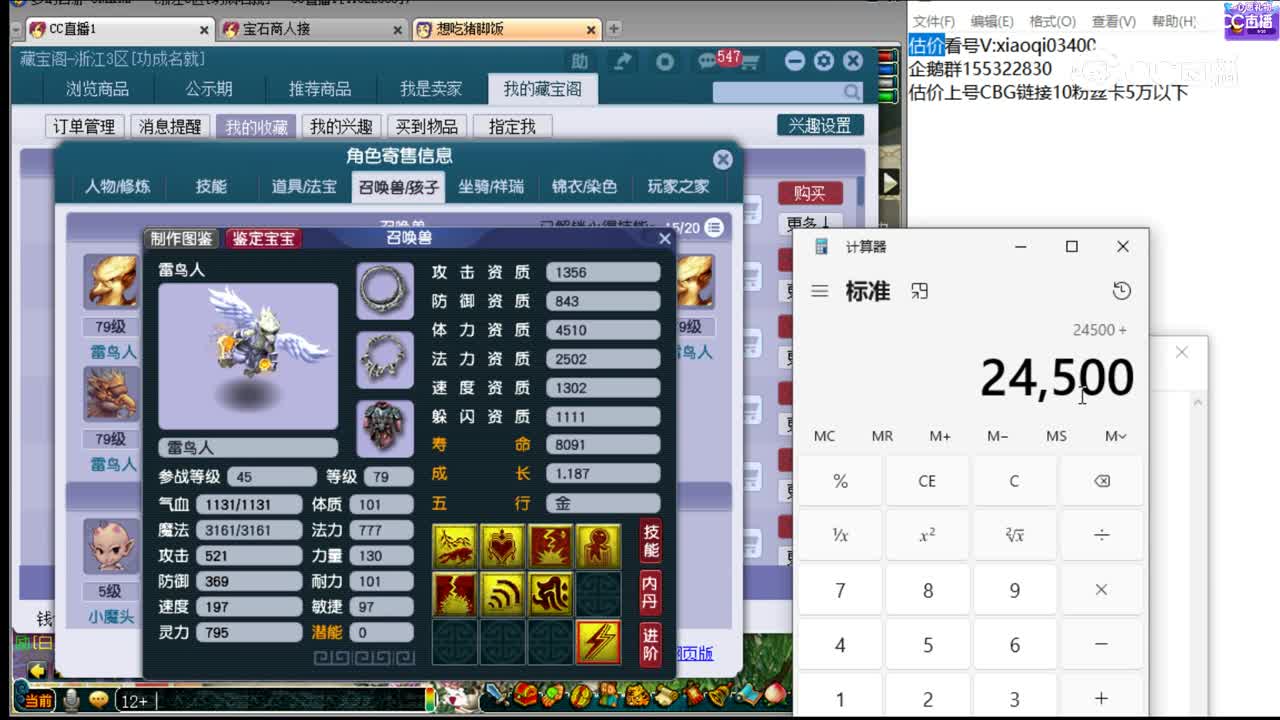Click the 藏宝阁 search input field
The image size is (1280, 720).
pyautogui.click(x=778, y=92)
